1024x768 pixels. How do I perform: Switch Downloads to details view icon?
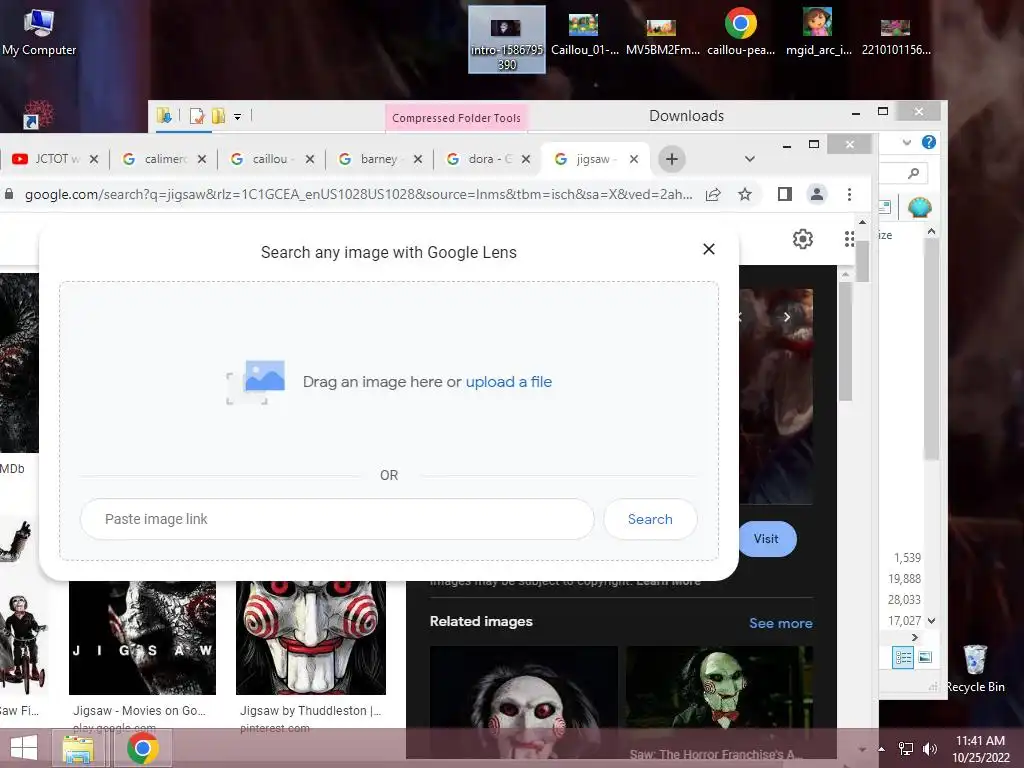[x=903, y=657]
